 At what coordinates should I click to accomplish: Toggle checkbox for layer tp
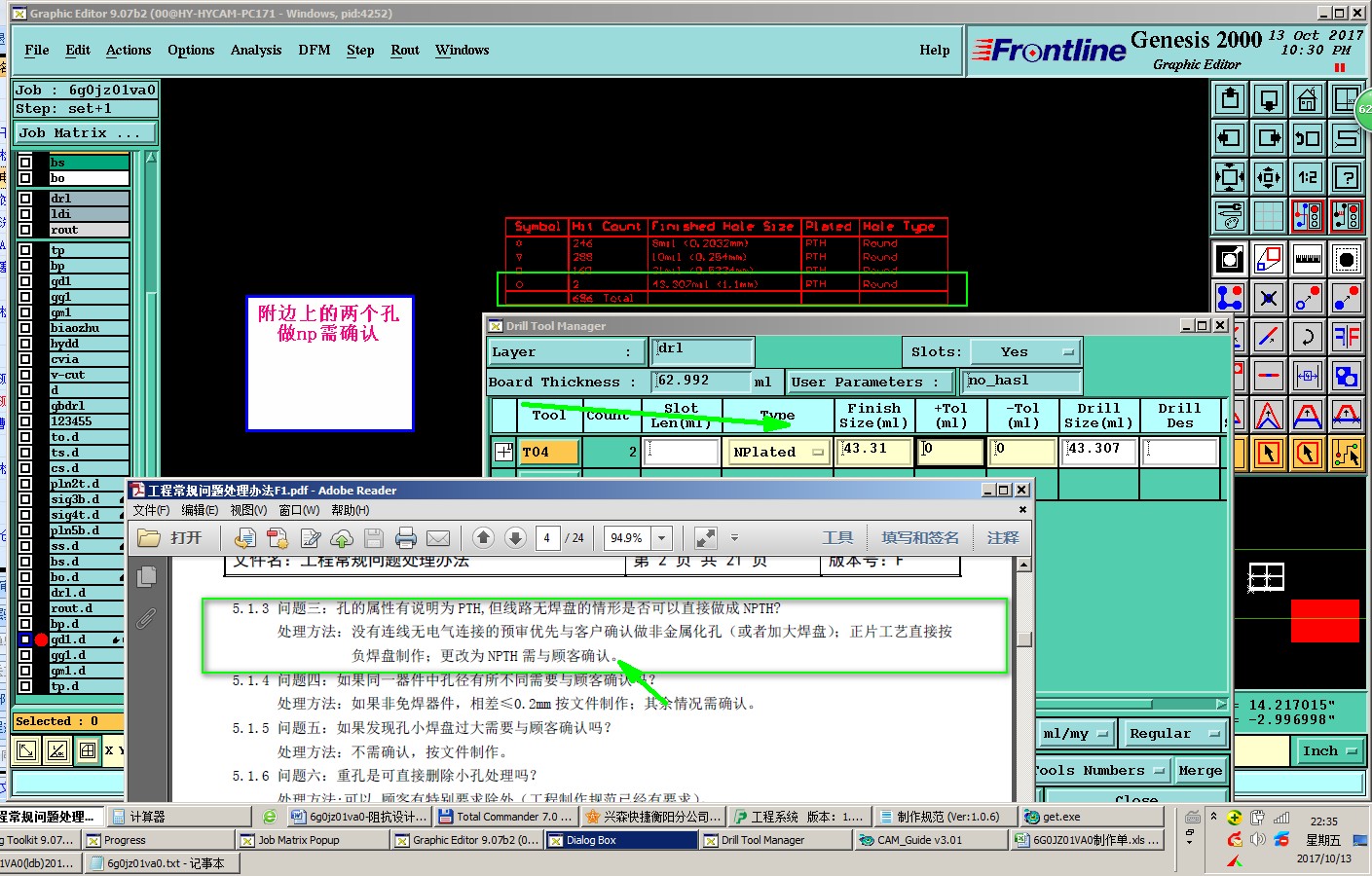coord(26,250)
